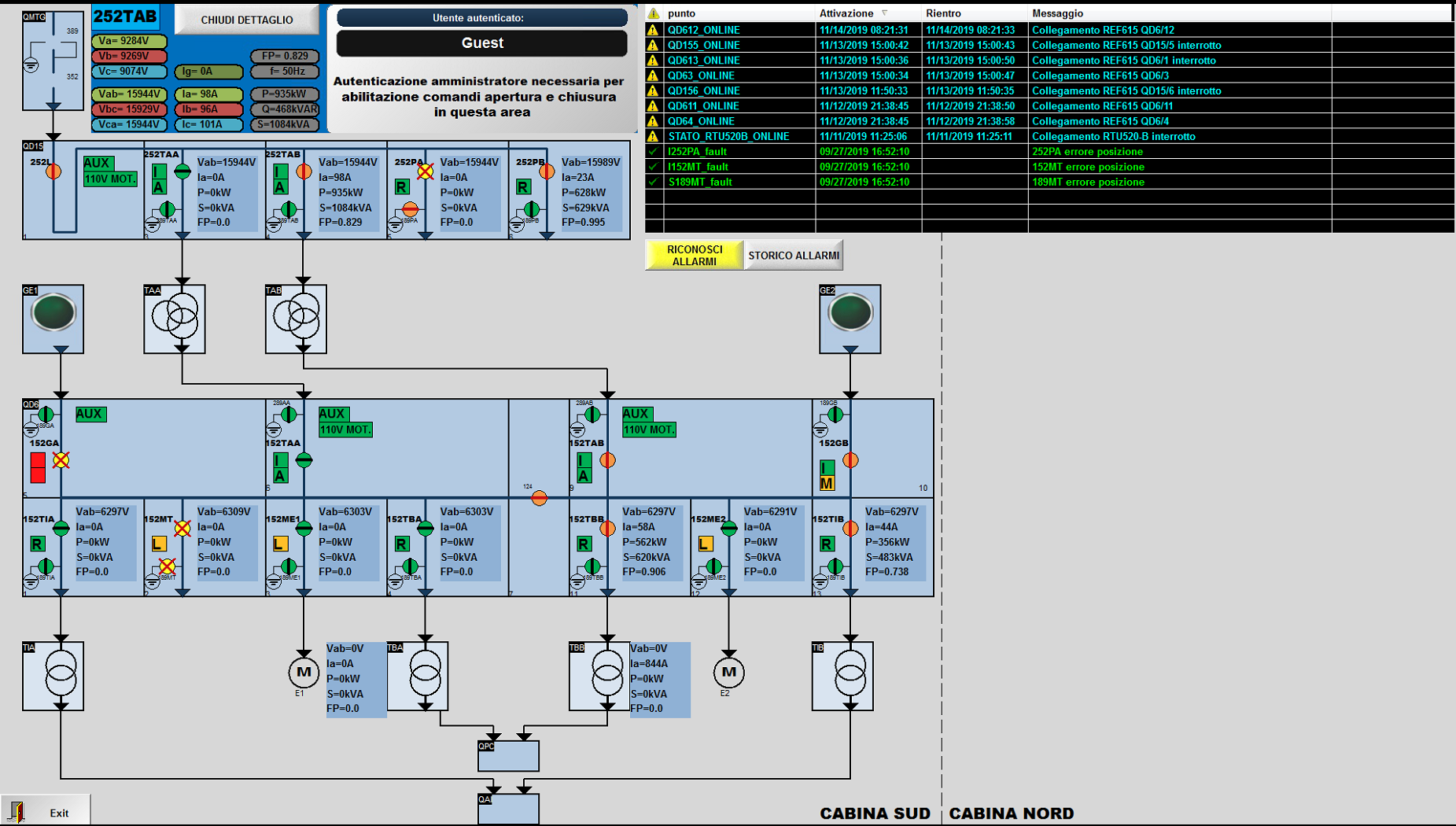Click the faulted 252PA breaker symbol

[426, 171]
